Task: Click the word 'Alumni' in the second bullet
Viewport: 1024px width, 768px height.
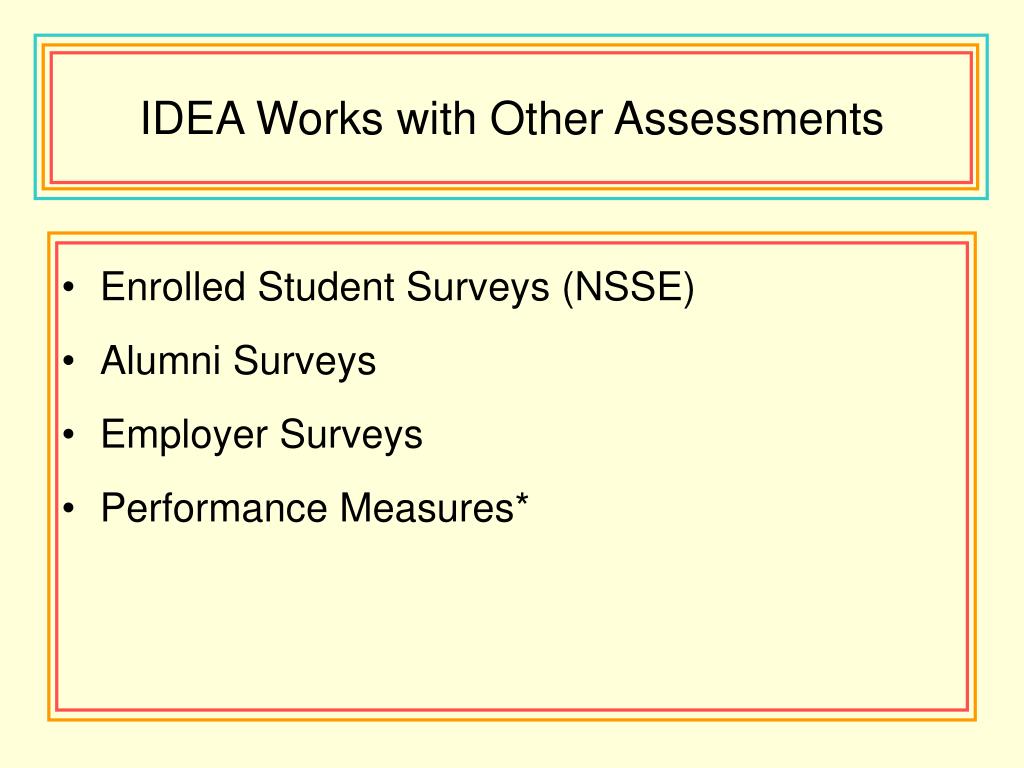Action: coord(160,360)
